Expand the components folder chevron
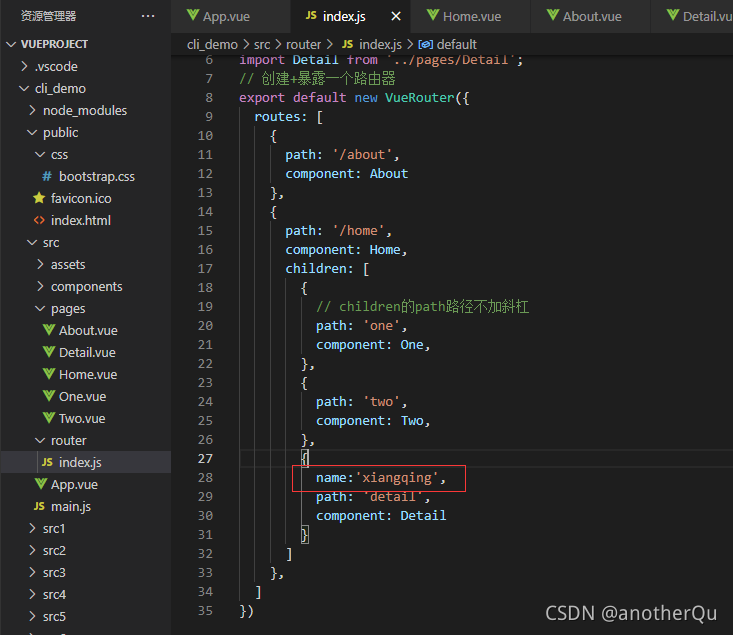 pos(40,286)
